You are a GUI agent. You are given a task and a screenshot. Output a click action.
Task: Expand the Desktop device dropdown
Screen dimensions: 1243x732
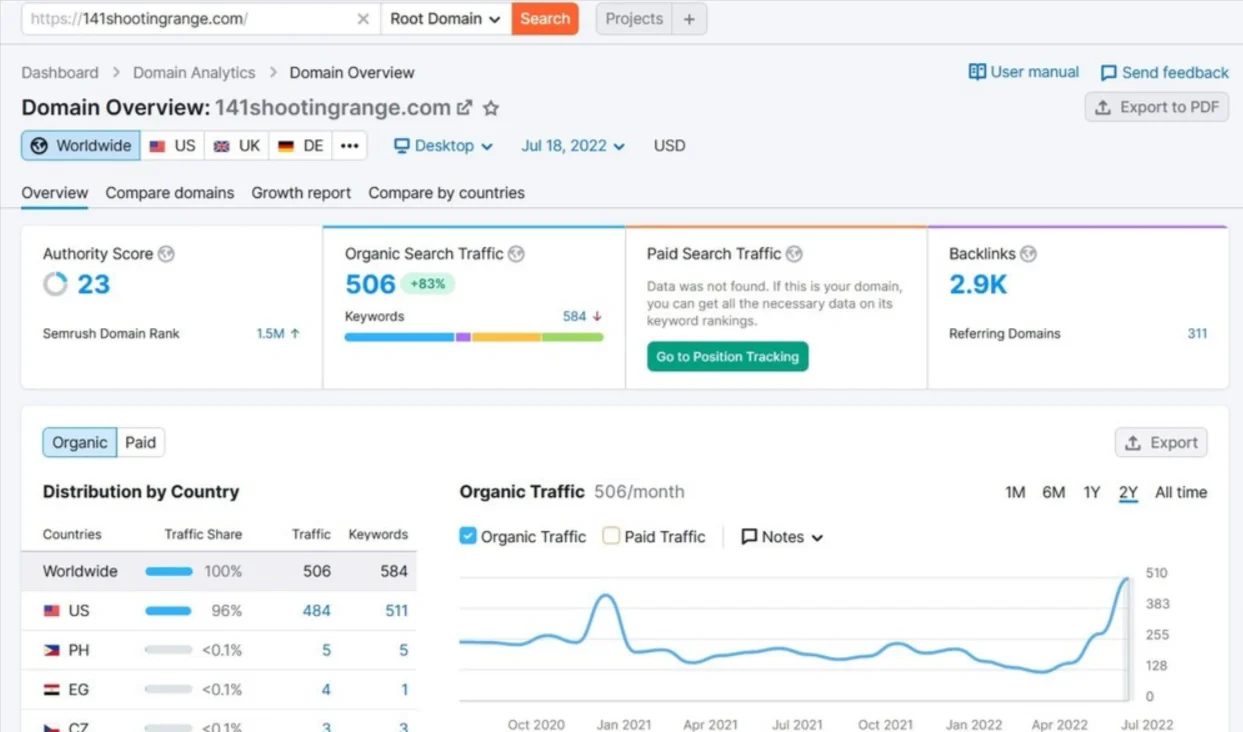click(444, 146)
